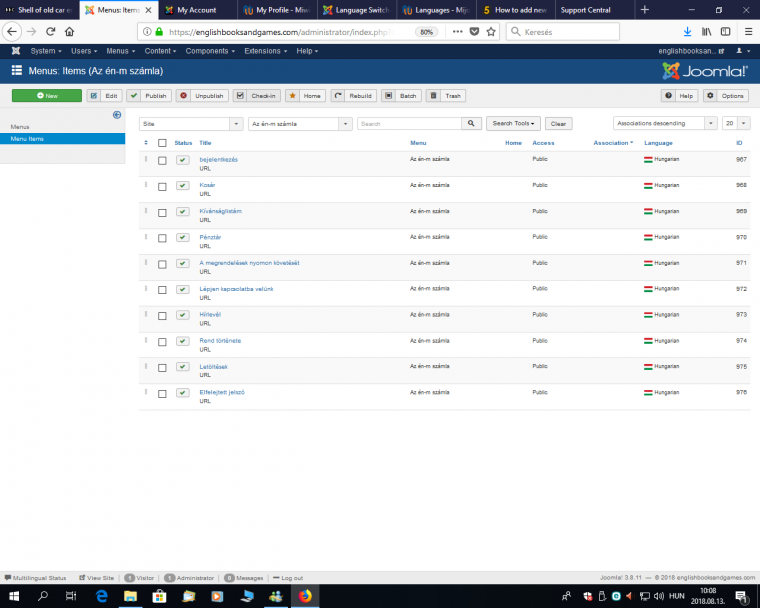Image resolution: width=760 pixels, height=608 pixels.
Task: Click the Menus sidebar link
Action: coord(20,127)
